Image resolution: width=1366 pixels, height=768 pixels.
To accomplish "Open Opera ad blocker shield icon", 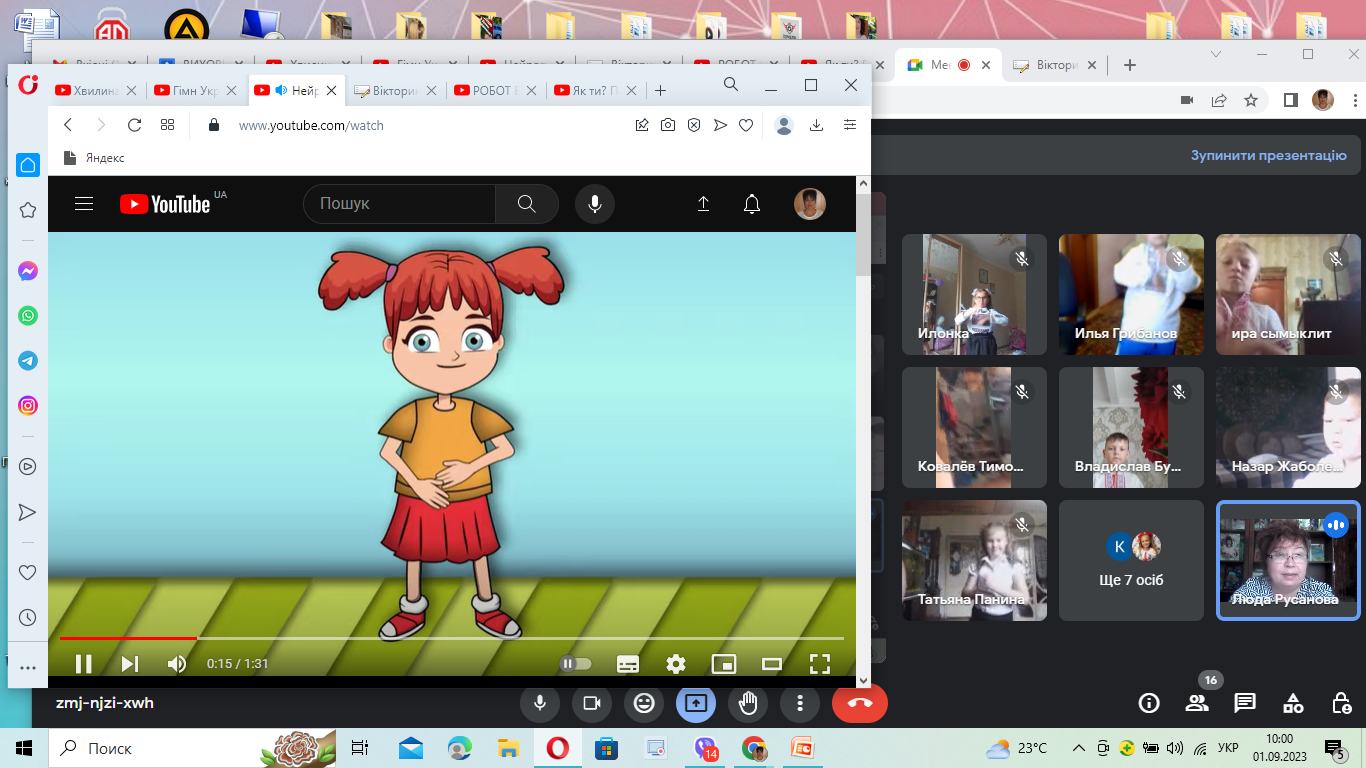I will point(694,125).
